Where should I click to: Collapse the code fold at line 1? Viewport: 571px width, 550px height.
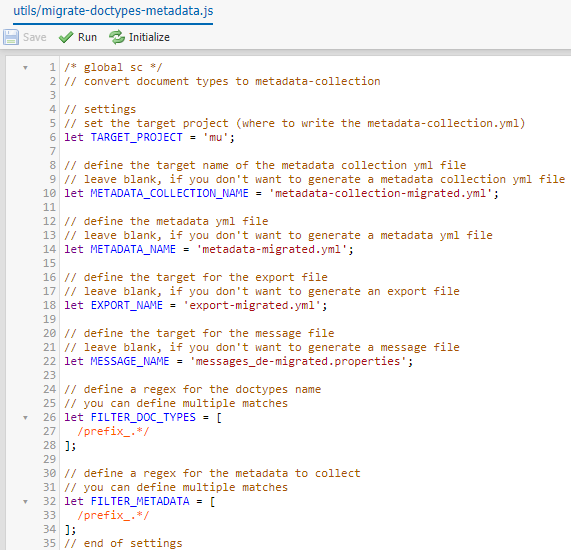[x=25, y=67]
